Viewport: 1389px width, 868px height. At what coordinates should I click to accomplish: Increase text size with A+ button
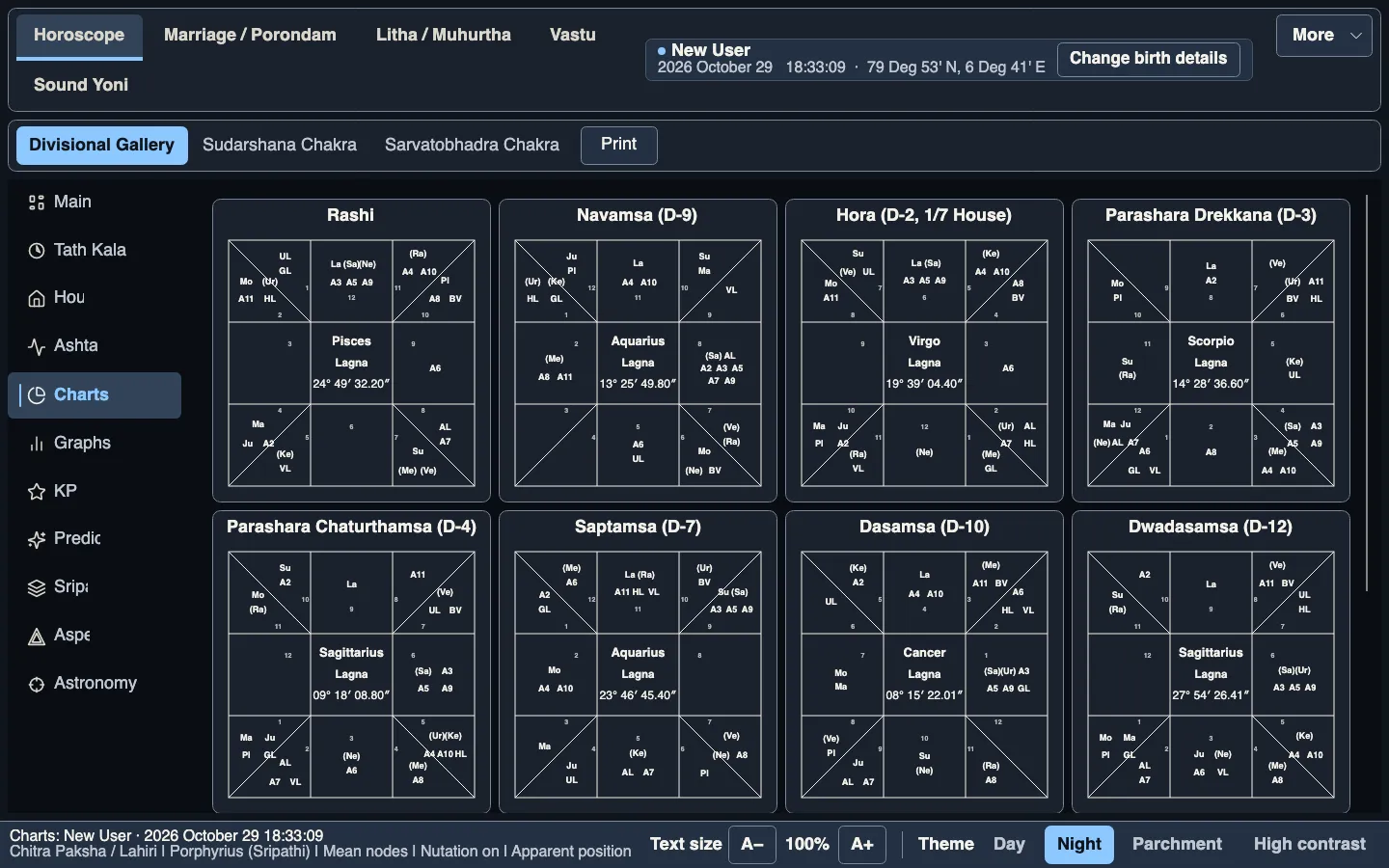coord(862,845)
